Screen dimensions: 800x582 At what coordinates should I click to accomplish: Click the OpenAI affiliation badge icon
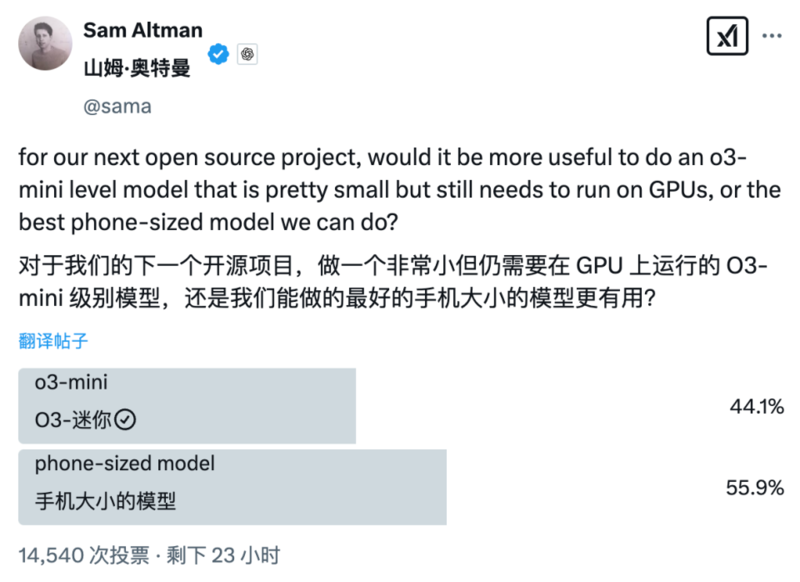[x=247, y=54]
